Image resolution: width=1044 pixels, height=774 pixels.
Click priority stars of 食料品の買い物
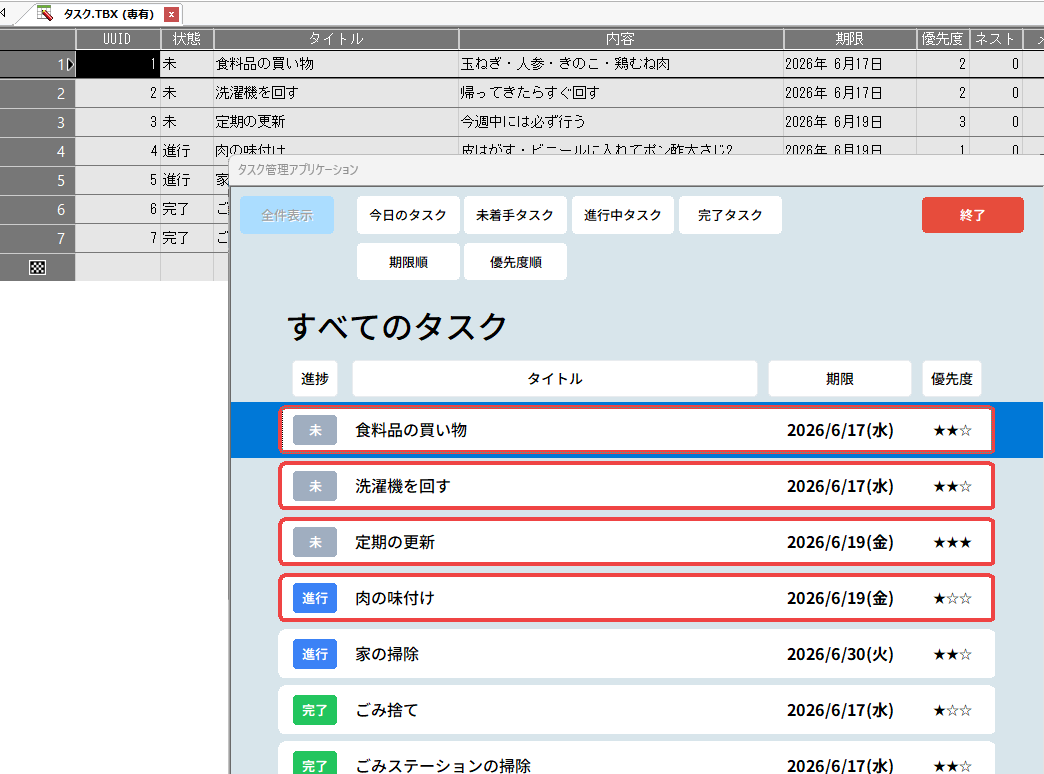pyautogui.click(x=952, y=430)
